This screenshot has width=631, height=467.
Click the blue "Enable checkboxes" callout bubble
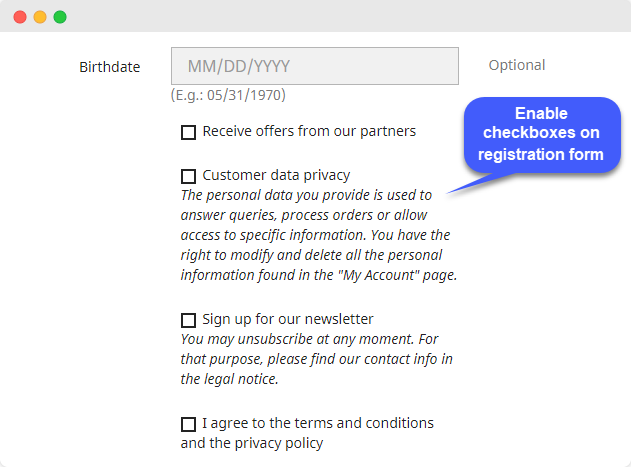[540, 134]
